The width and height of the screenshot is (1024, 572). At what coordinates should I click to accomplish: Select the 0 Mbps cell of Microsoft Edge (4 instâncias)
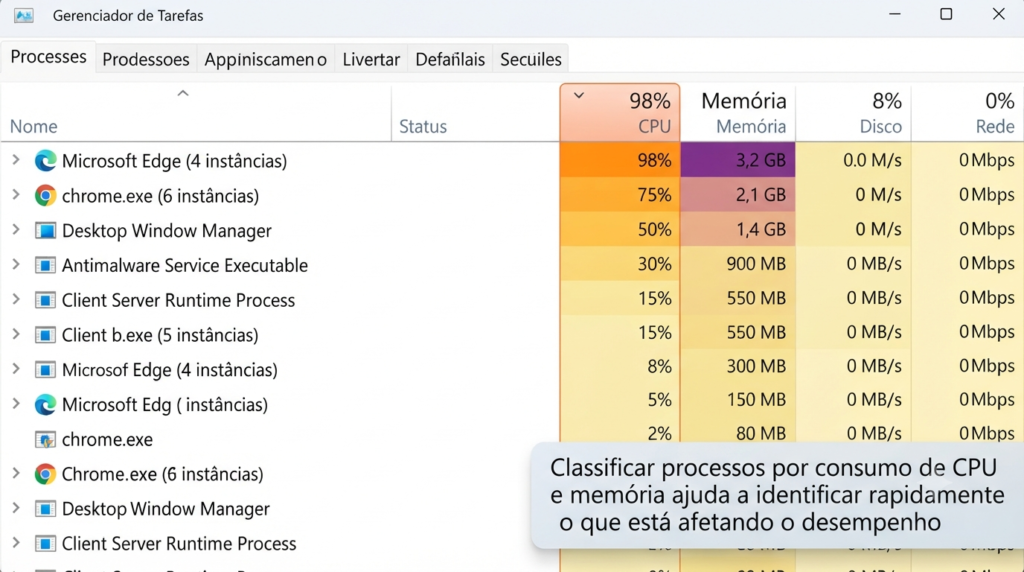pyautogui.click(x=968, y=160)
